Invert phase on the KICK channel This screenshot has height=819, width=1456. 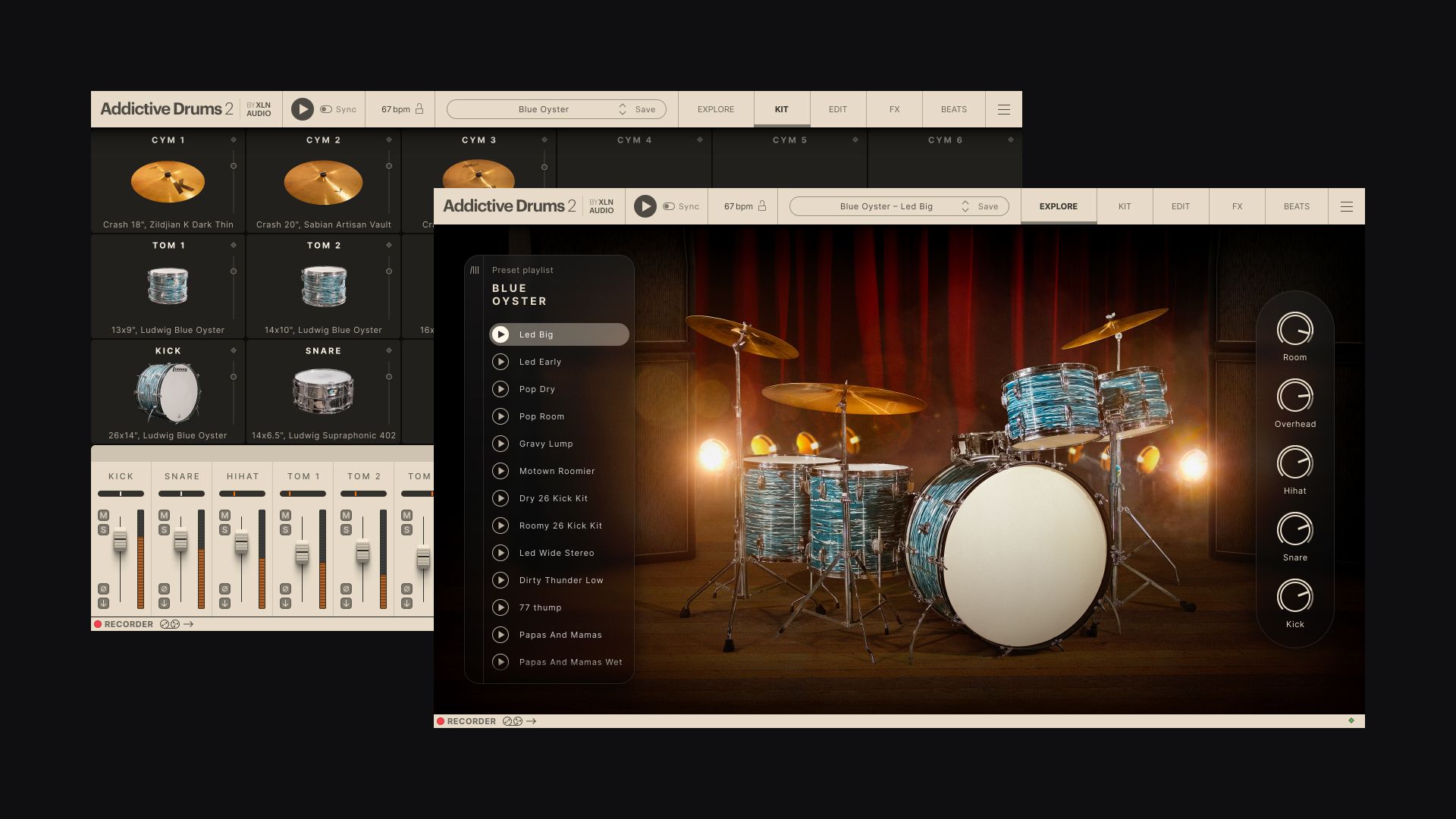click(103, 589)
